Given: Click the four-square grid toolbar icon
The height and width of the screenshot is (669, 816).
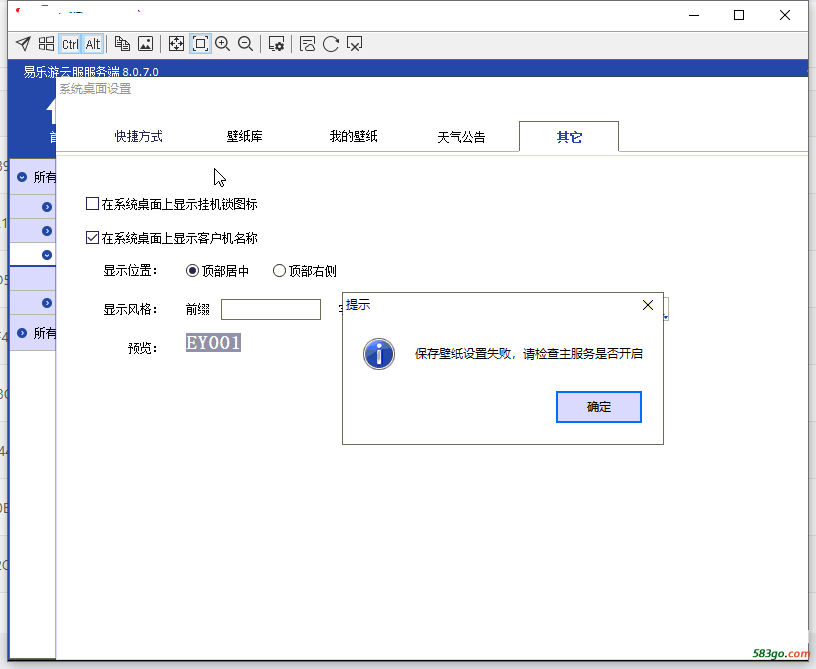Looking at the screenshot, I should click(46, 44).
